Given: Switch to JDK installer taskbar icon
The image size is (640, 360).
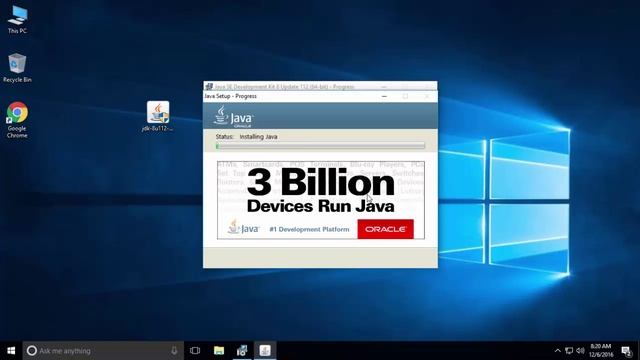Looking at the screenshot, I should [242, 351].
